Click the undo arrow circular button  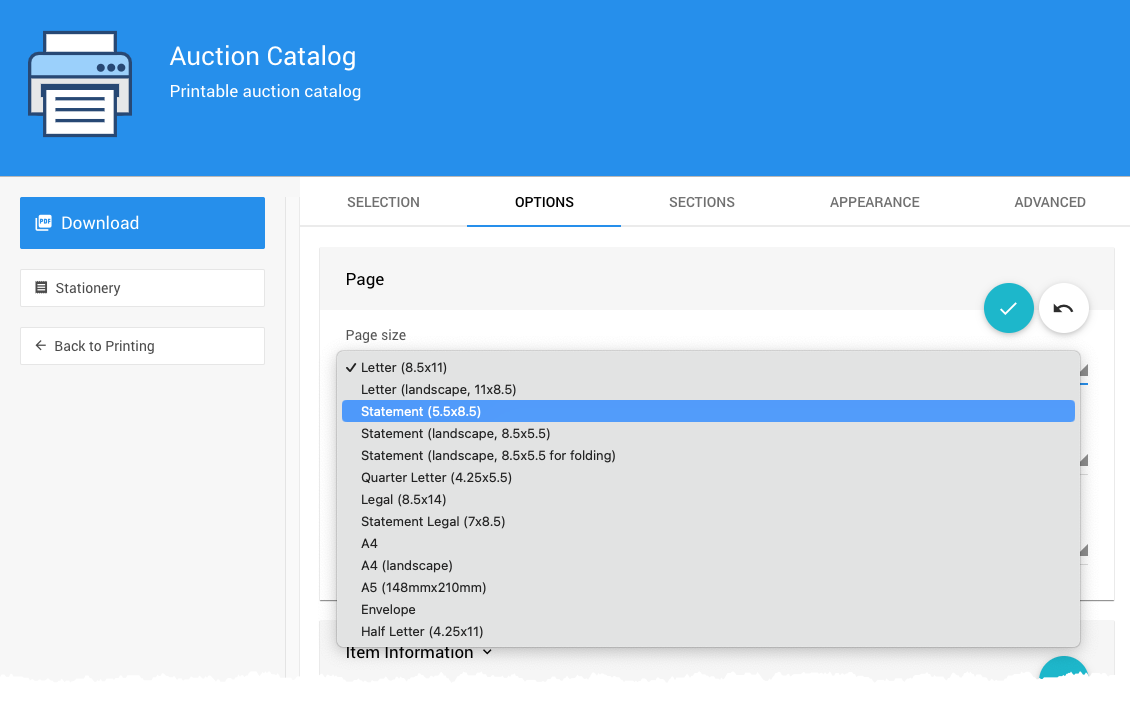tap(1063, 308)
